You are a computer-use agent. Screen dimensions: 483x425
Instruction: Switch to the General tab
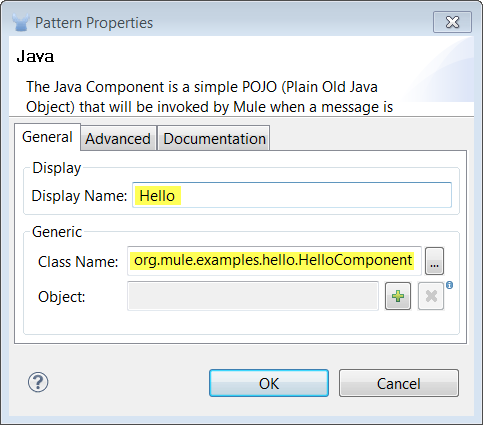click(47, 137)
